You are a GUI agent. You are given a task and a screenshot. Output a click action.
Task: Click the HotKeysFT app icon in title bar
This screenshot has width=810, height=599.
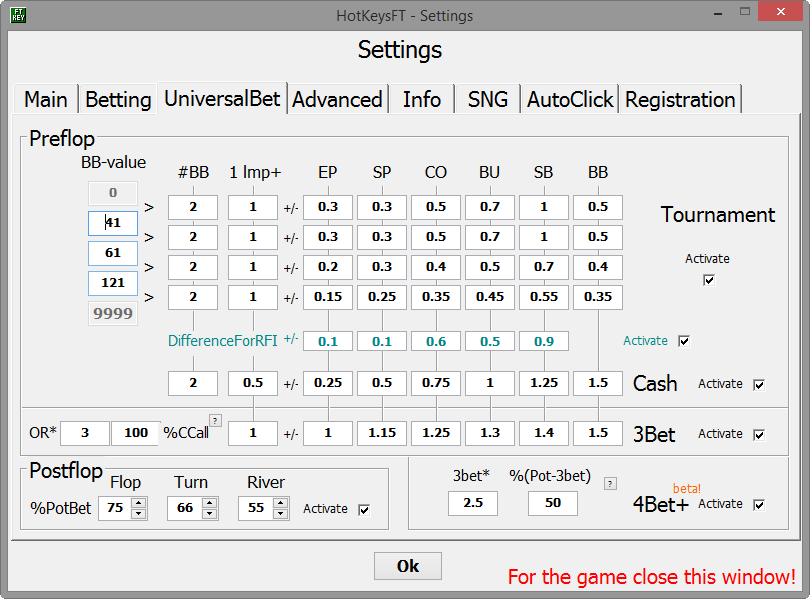pyautogui.click(x=18, y=15)
